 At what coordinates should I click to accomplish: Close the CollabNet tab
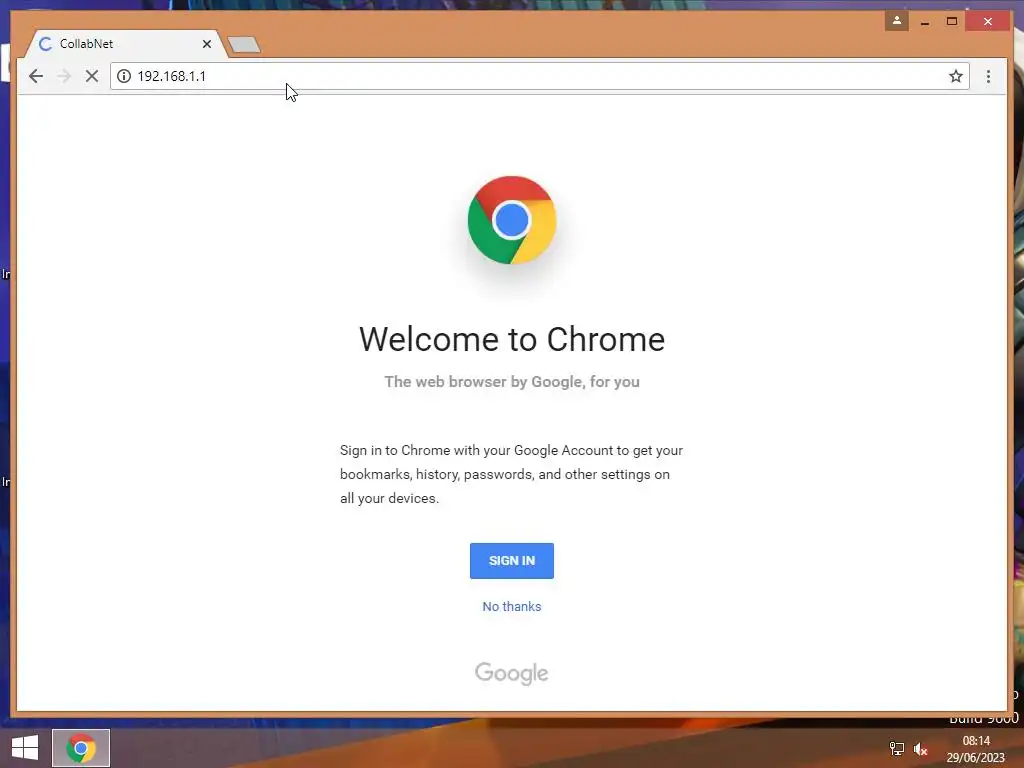pos(207,44)
